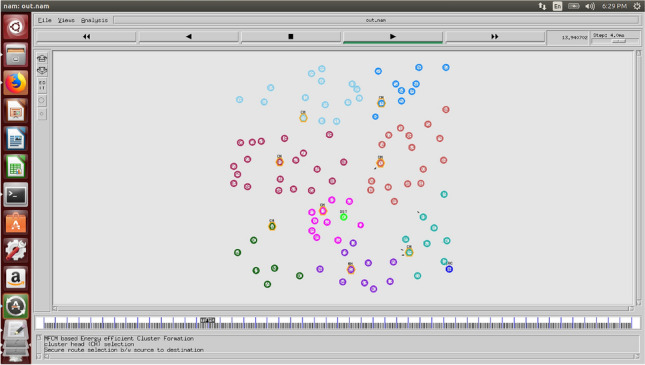This screenshot has height=365, width=645.
Task: Click the fast forward button
Action: (494, 37)
